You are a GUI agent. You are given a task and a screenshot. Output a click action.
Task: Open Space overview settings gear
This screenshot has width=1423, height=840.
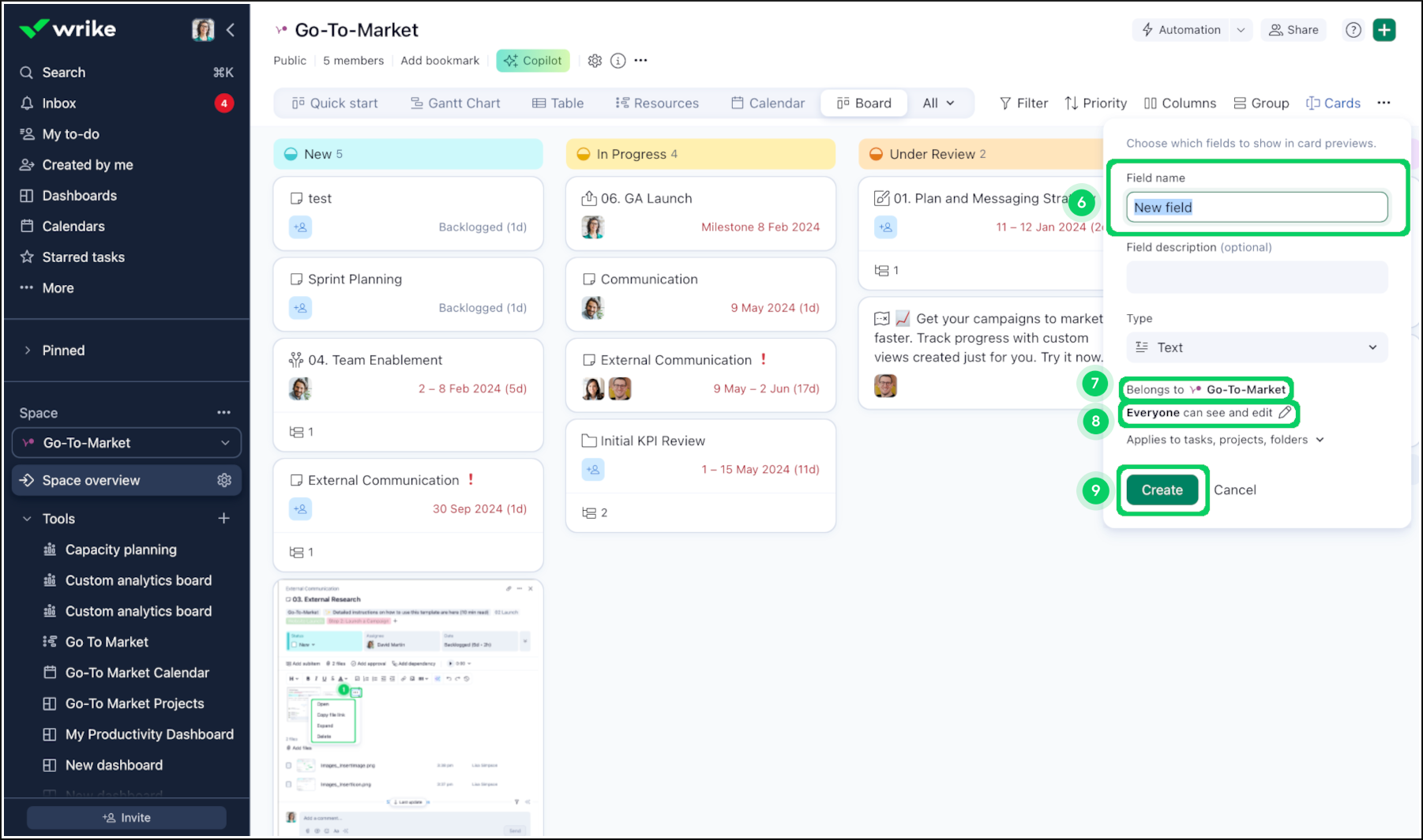[x=224, y=481]
